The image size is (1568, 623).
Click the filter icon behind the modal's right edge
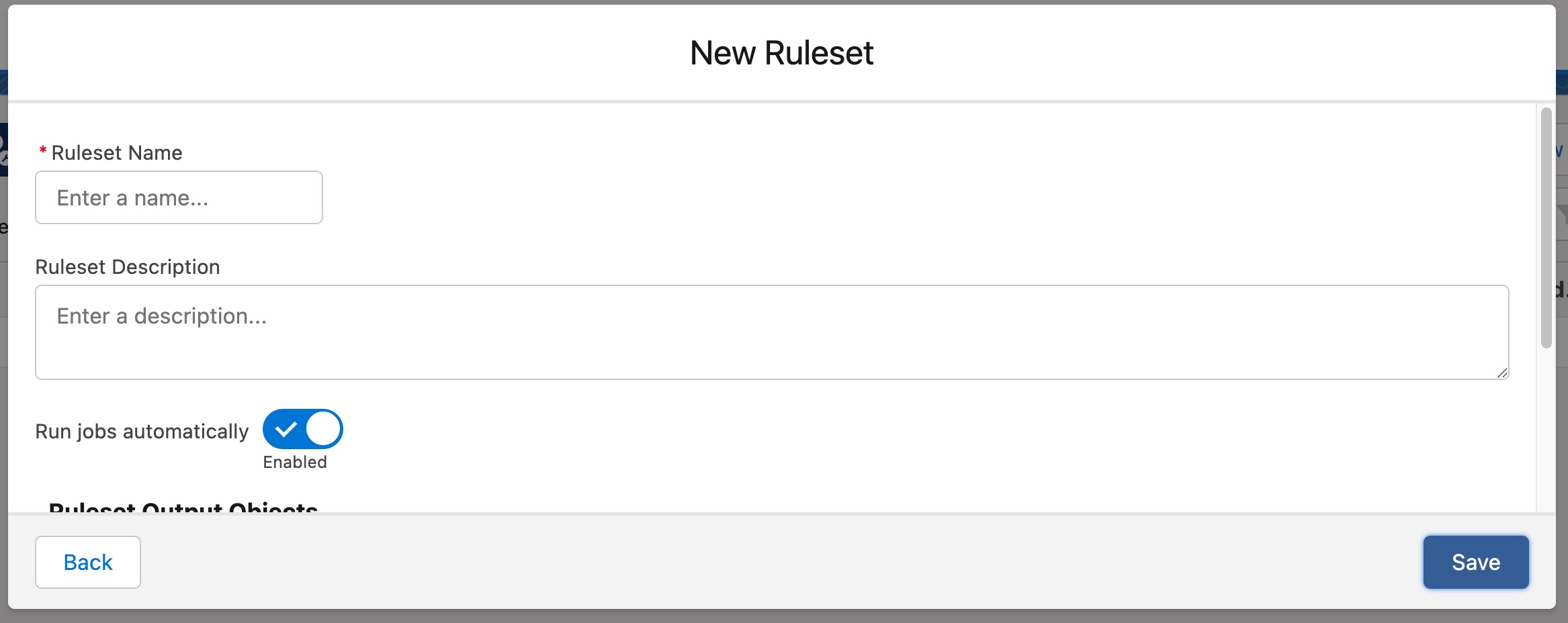(1562, 216)
